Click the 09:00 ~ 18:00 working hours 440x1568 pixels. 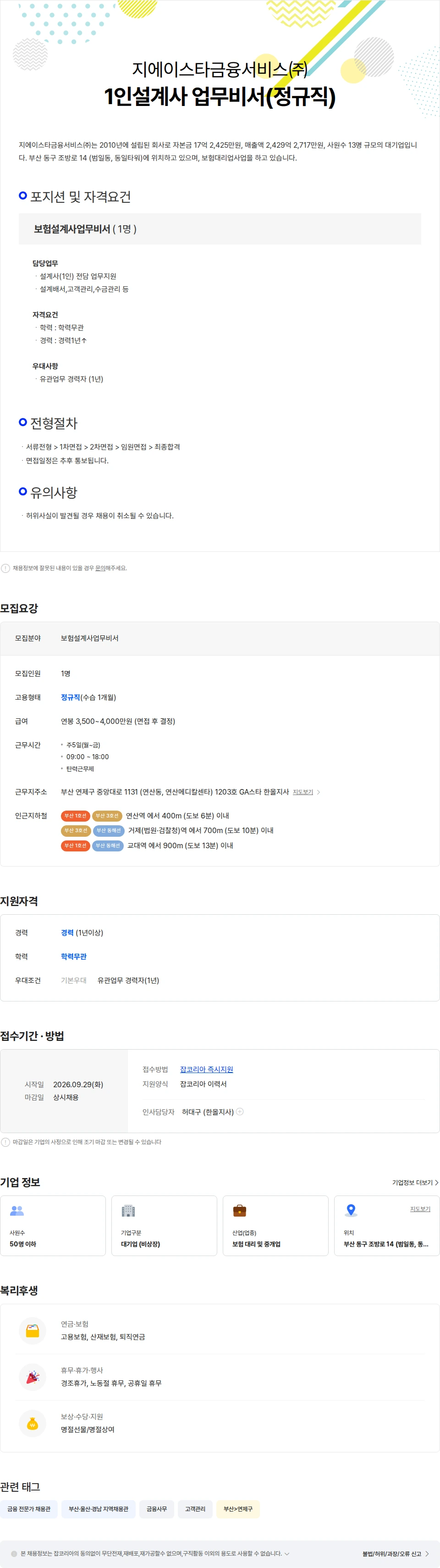(88, 757)
